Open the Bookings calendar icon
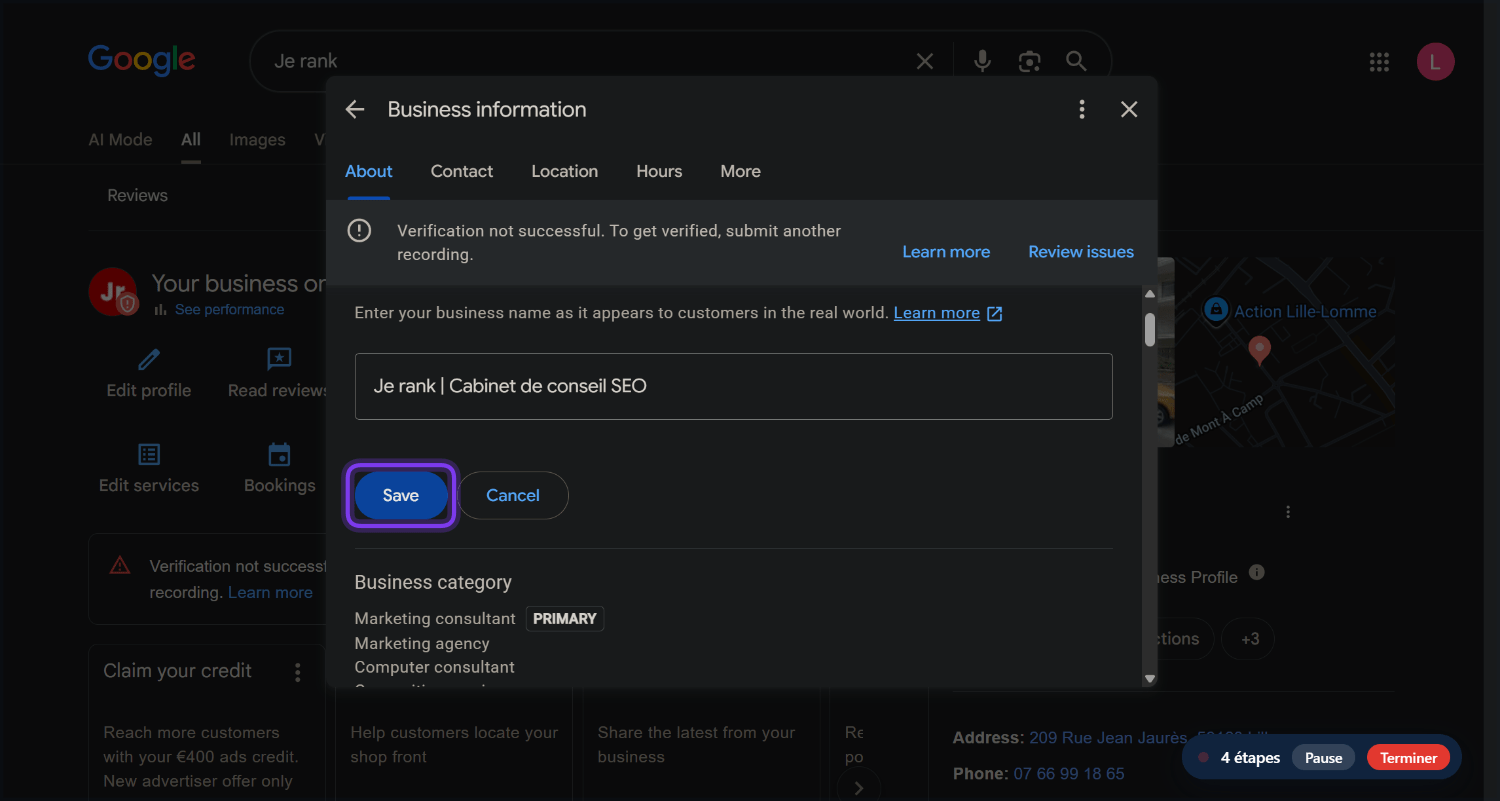This screenshot has height=801, width=1500. [x=280, y=455]
